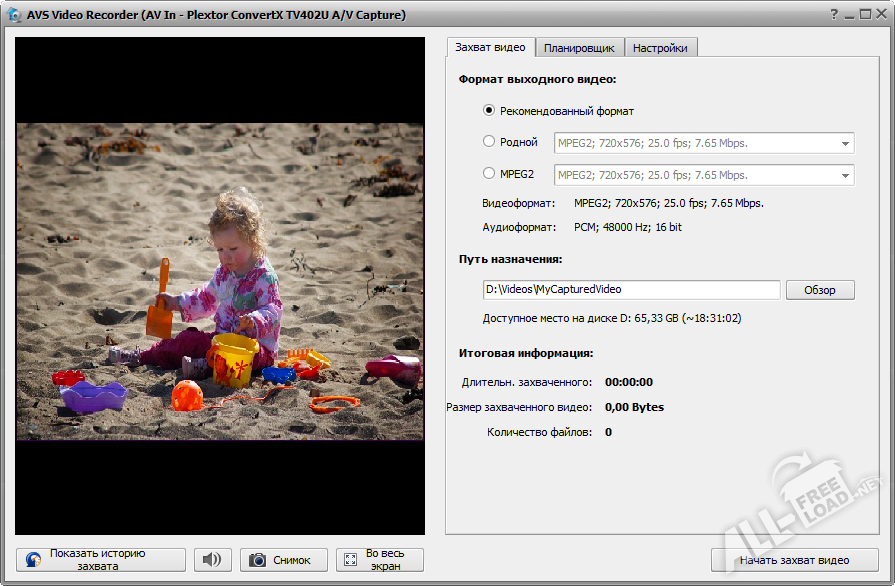The image size is (895, 586).
Task: Switch preview to fullscreen via Во весь экран icon
Action: click(350, 559)
